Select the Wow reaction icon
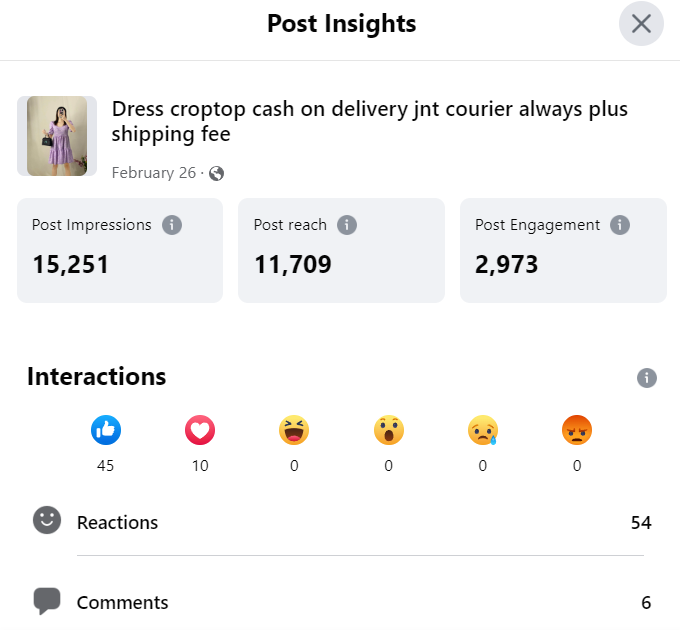680x630 pixels. [x=388, y=431]
